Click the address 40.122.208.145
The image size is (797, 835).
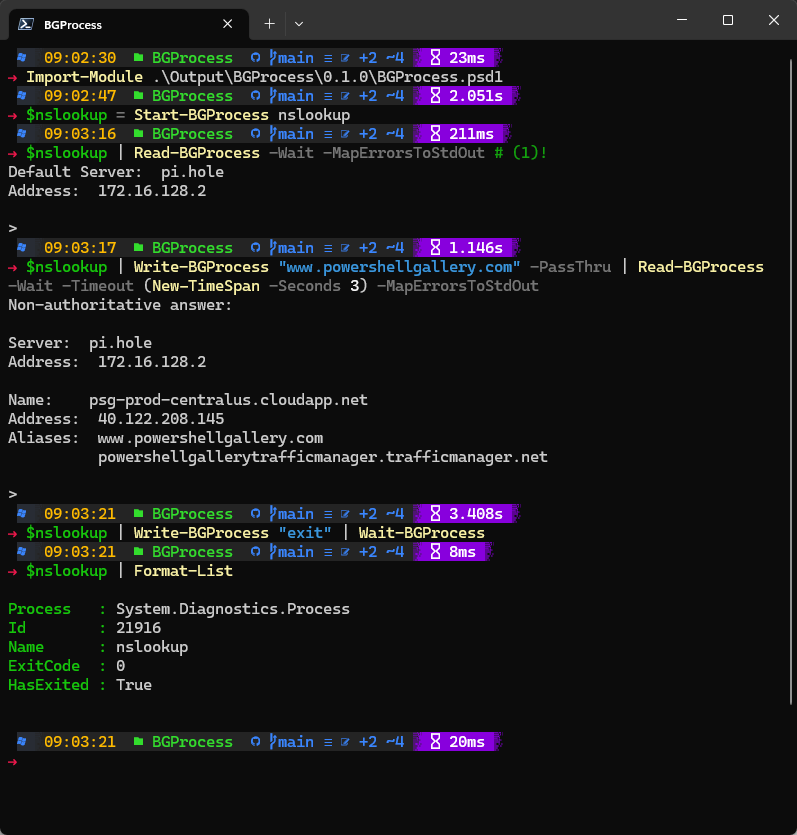[x=161, y=419]
